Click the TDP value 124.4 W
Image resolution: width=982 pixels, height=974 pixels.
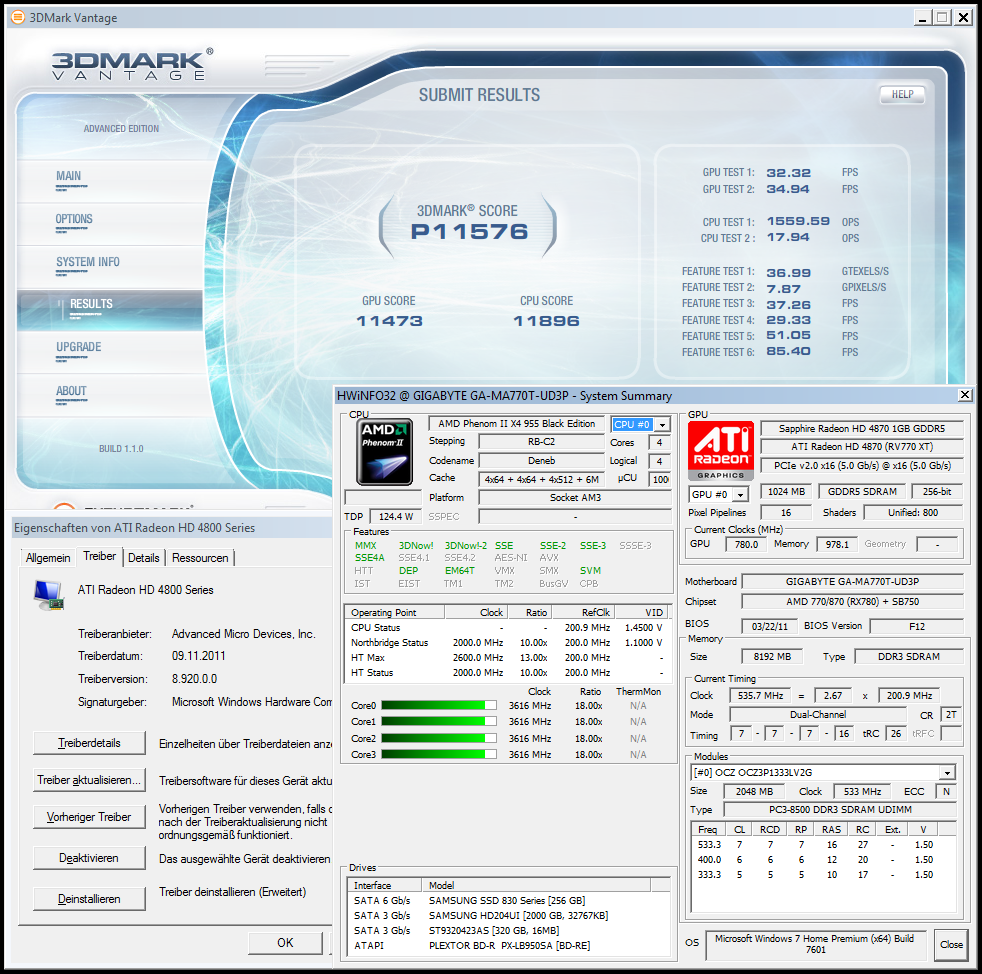396,517
